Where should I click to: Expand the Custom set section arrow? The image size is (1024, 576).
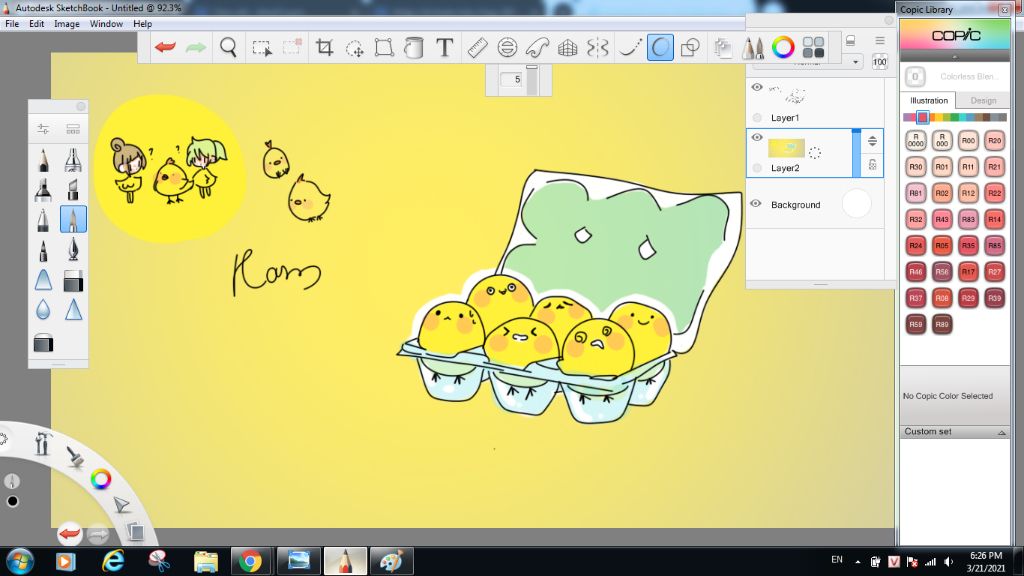[1002, 432]
